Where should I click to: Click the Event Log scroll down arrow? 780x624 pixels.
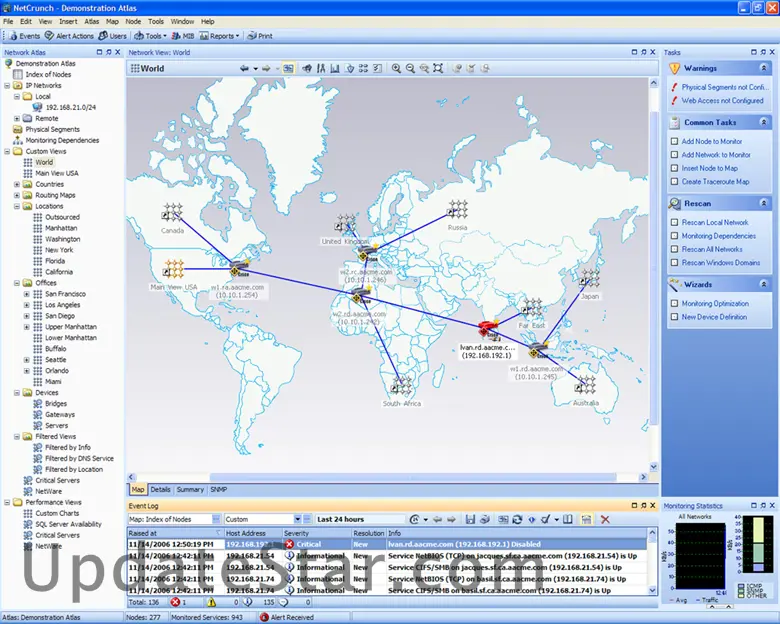click(652, 590)
